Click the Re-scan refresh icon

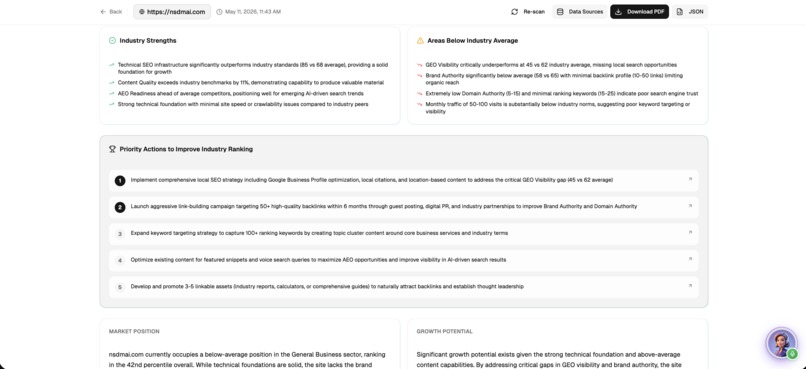click(x=515, y=12)
